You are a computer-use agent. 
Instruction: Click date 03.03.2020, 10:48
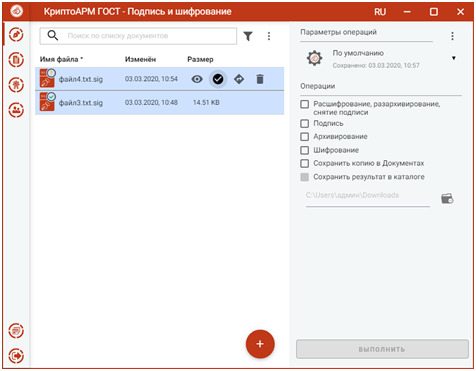151,102
